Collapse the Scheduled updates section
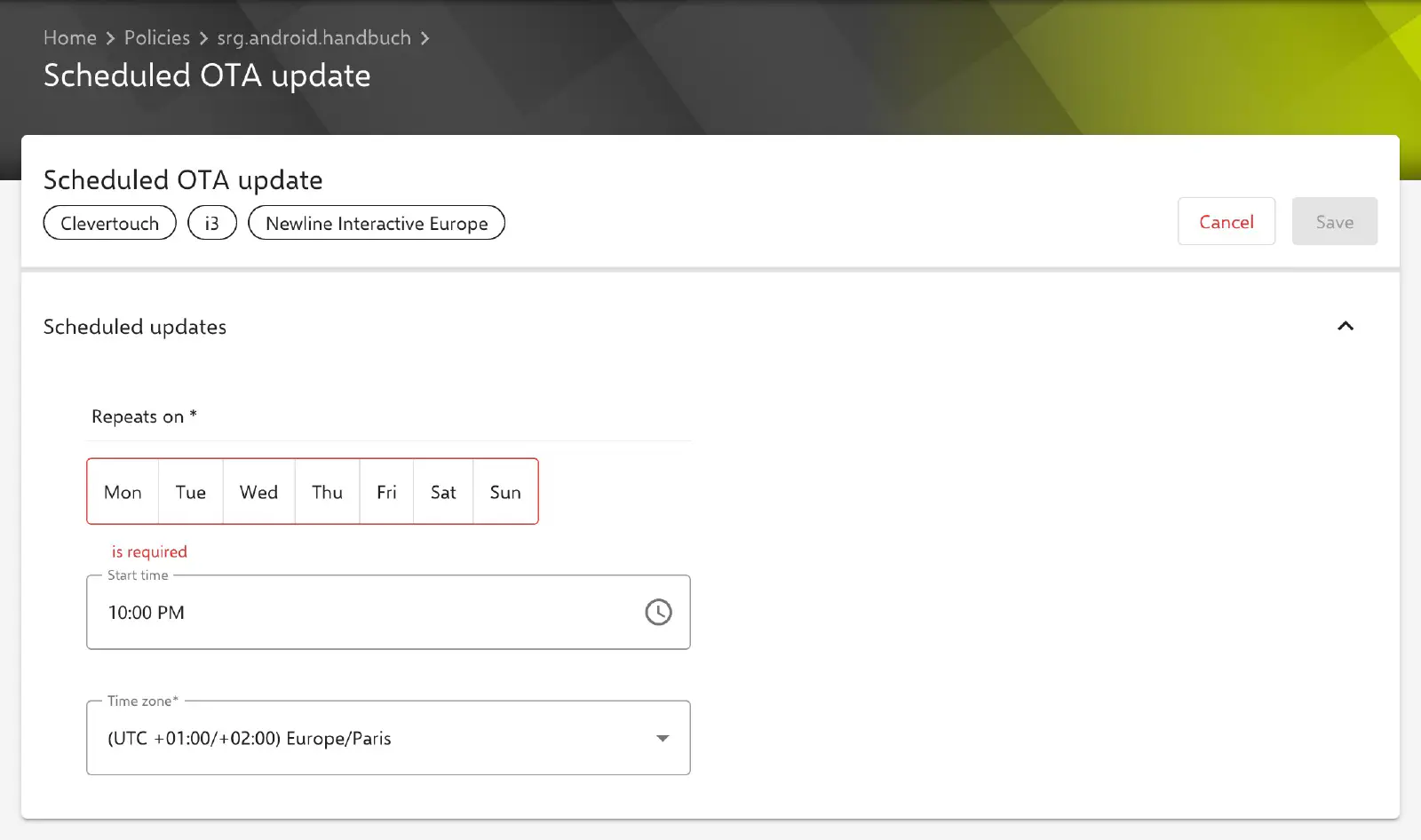This screenshot has width=1421, height=840. pyautogui.click(x=1346, y=326)
